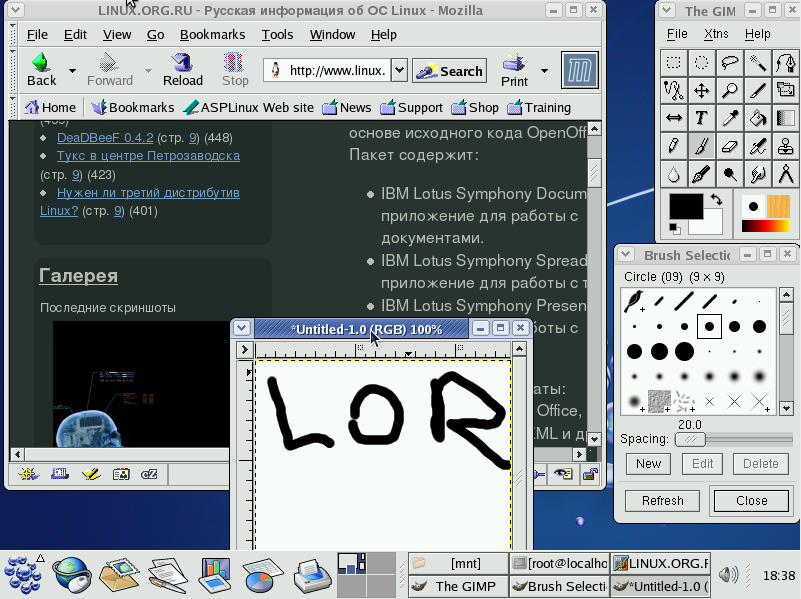The height and width of the screenshot is (599, 801).
Task: Open Untitled image window menu arrow
Action: pos(242,328)
